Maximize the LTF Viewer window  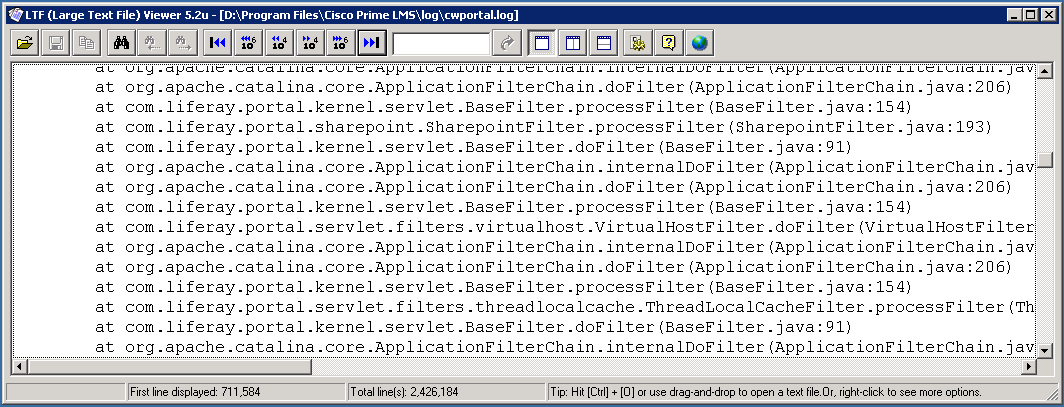(x=1032, y=14)
